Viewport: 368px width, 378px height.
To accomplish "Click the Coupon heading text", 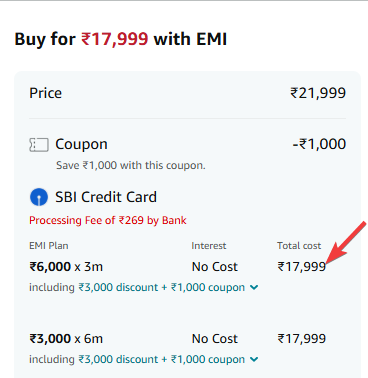I will [81, 144].
